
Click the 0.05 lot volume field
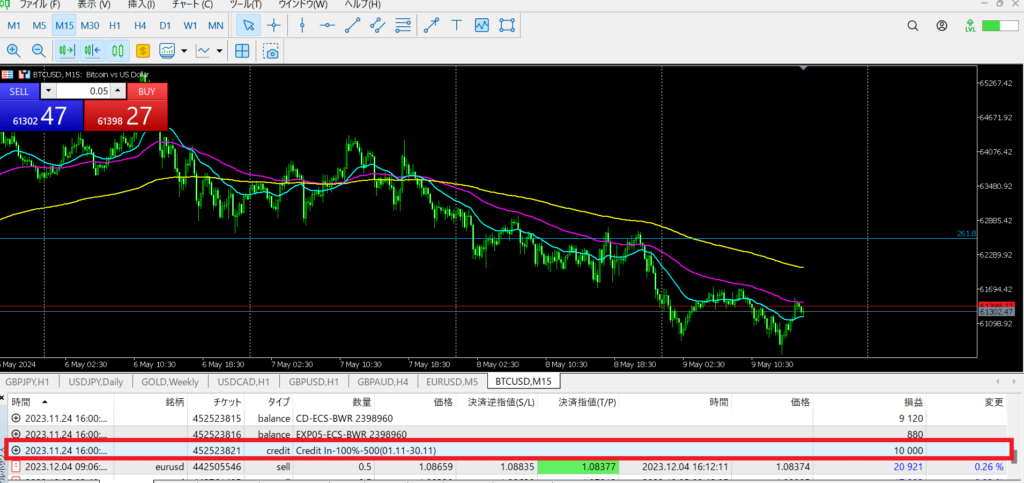[86, 91]
